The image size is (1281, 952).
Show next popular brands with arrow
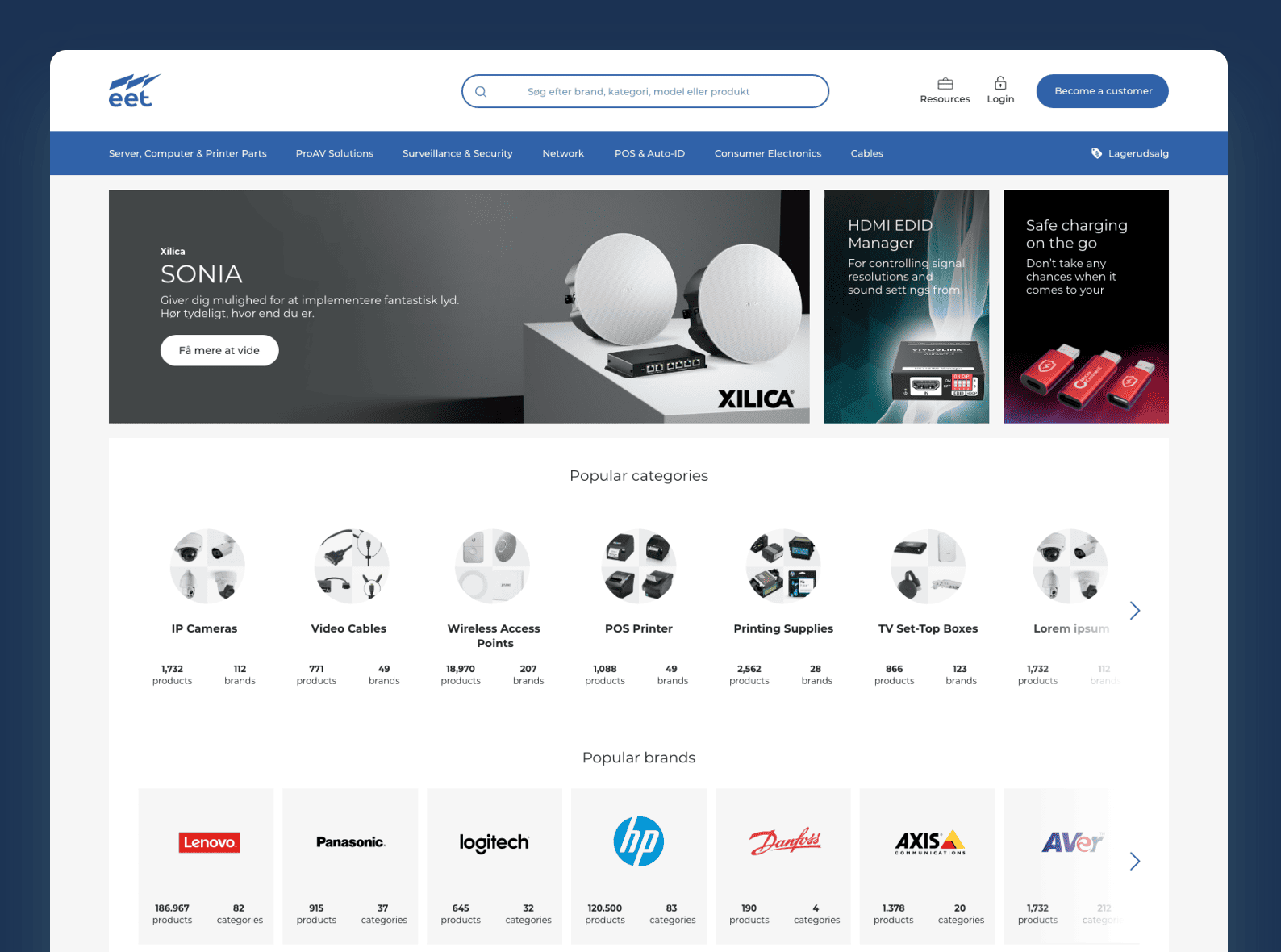[x=1134, y=862]
